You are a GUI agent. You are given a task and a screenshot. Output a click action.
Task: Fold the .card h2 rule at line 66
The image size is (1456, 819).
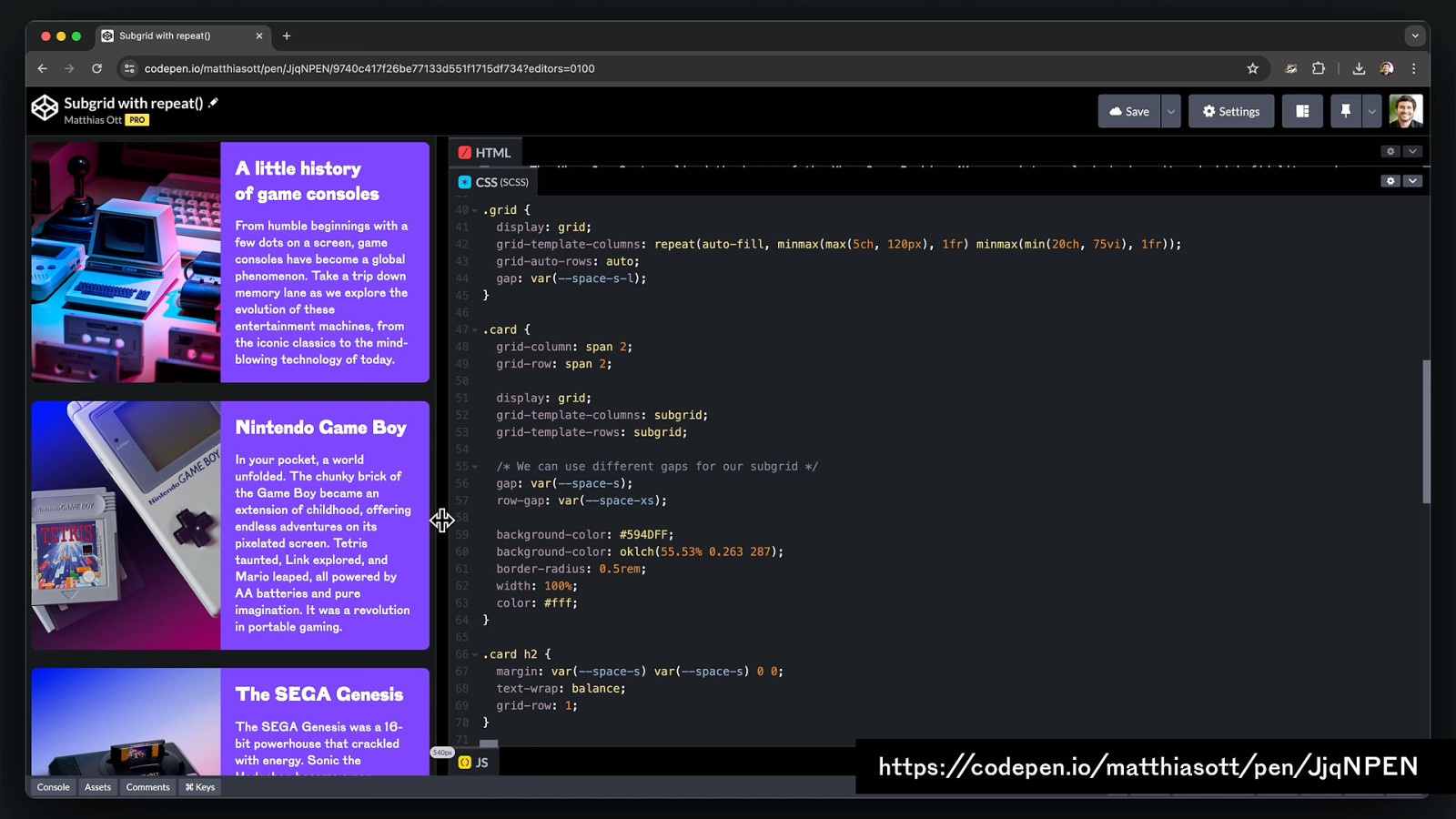[x=475, y=654]
